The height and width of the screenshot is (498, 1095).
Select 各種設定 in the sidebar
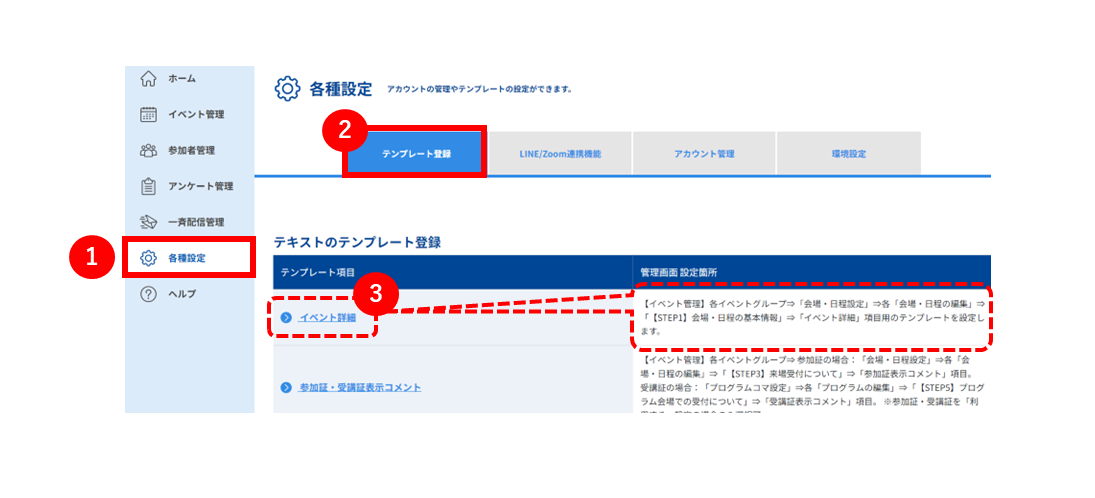click(187, 258)
